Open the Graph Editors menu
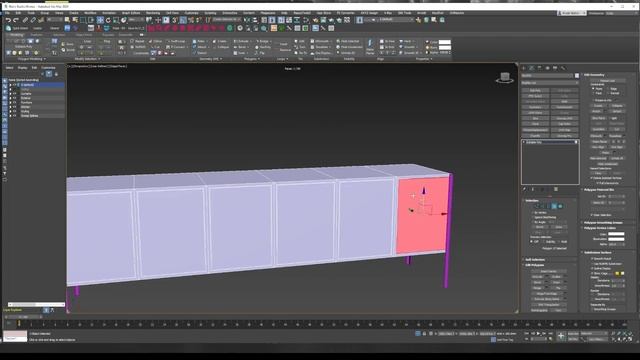 [131, 13]
